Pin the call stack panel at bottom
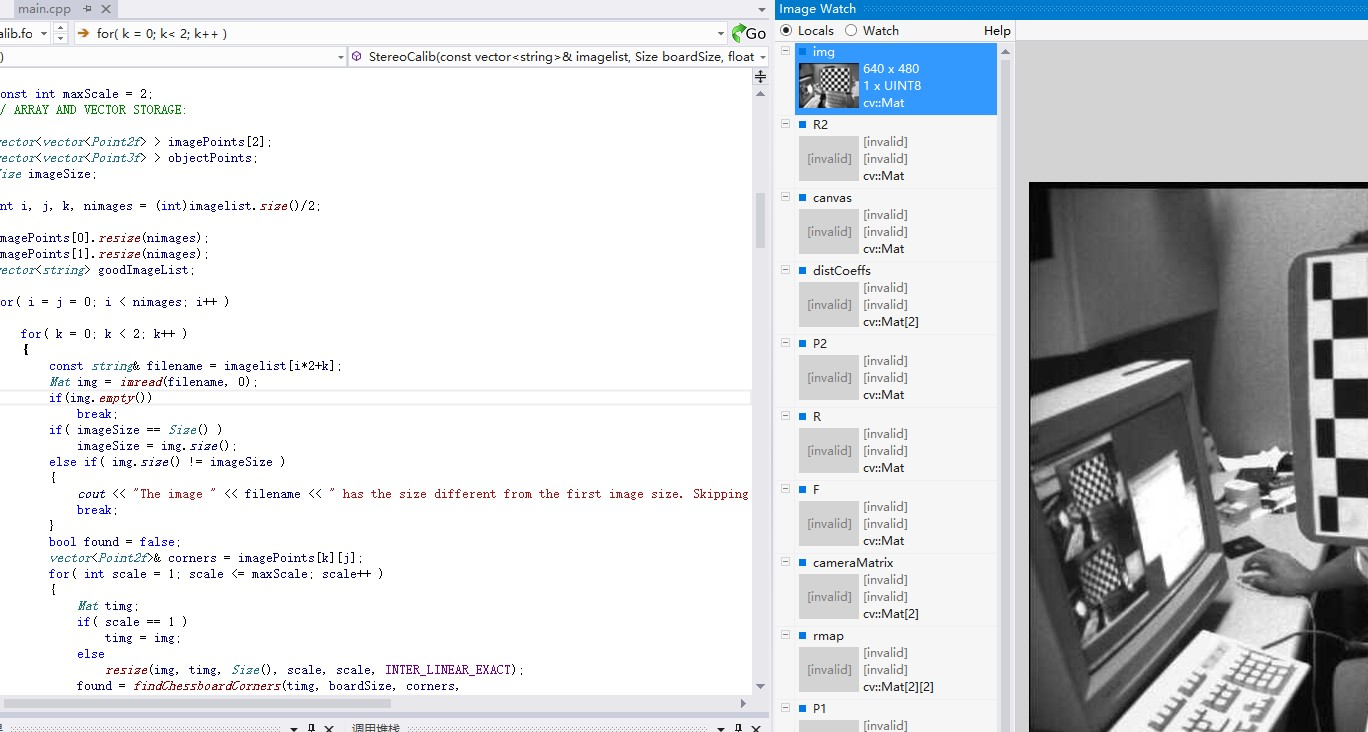1368x732 pixels. (x=738, y=728)
